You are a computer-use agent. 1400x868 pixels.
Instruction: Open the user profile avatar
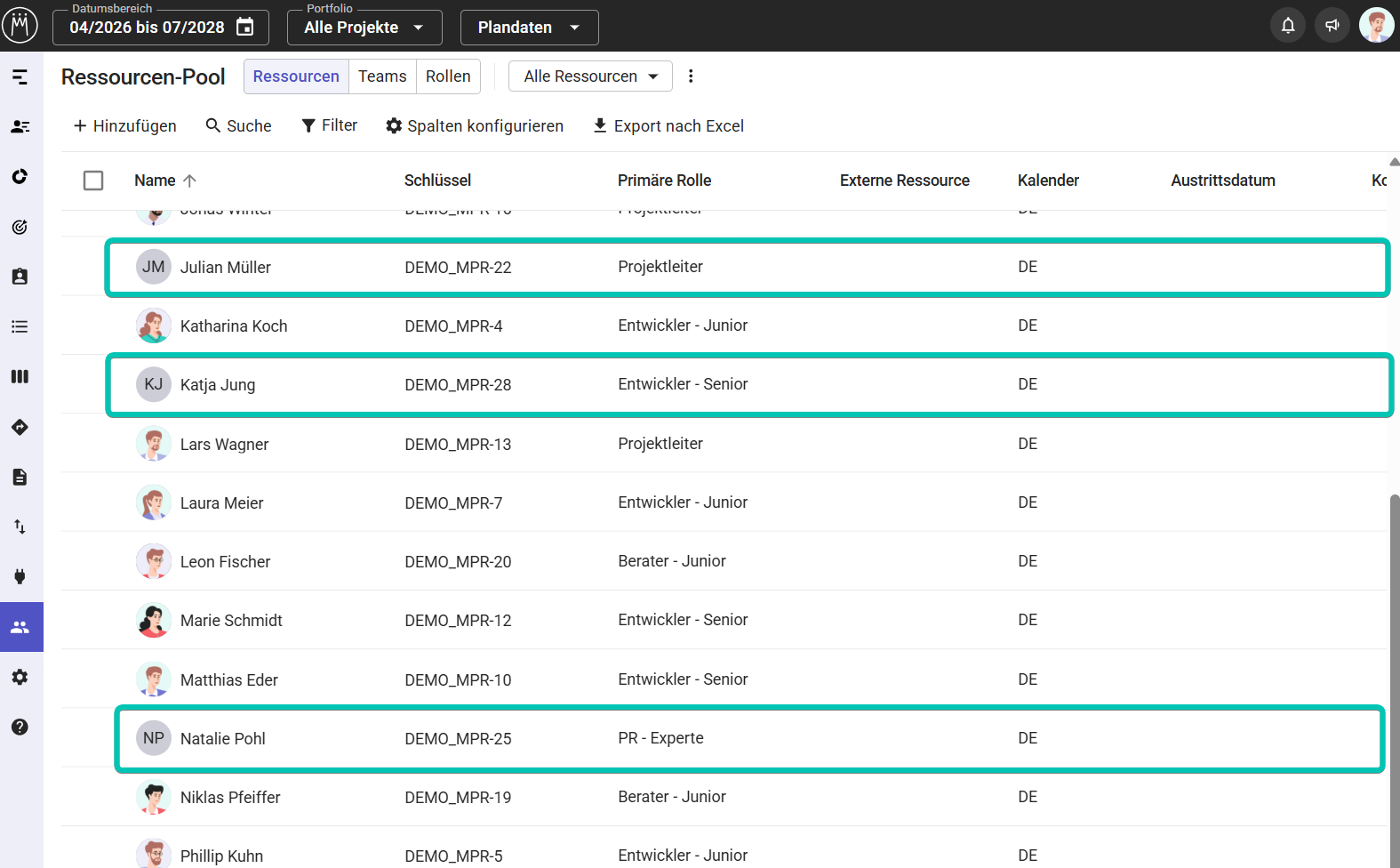1376,26
